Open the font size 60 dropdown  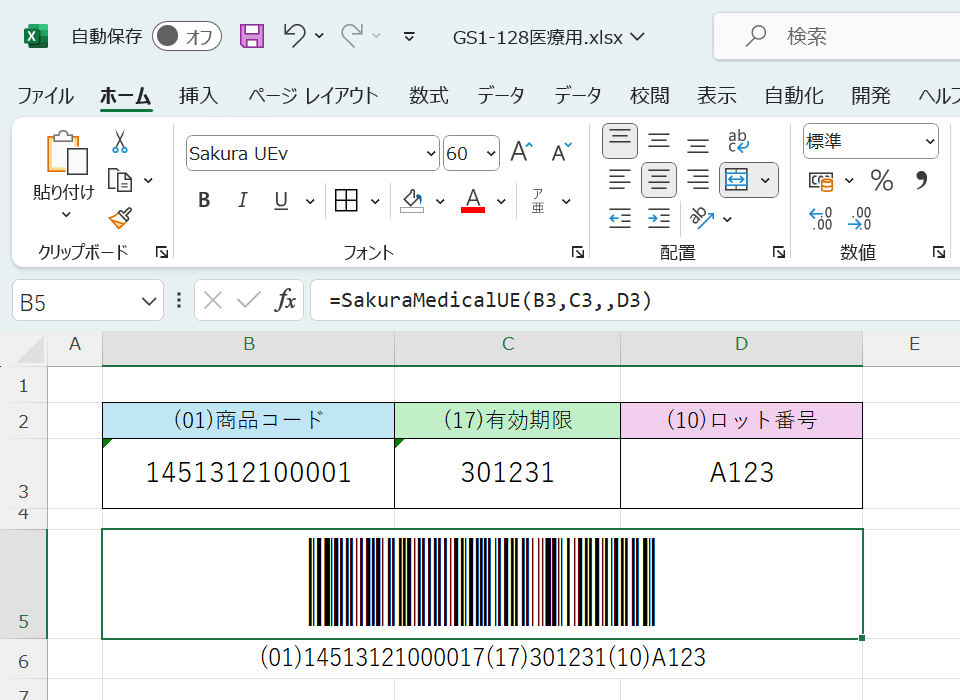(491, 153)
